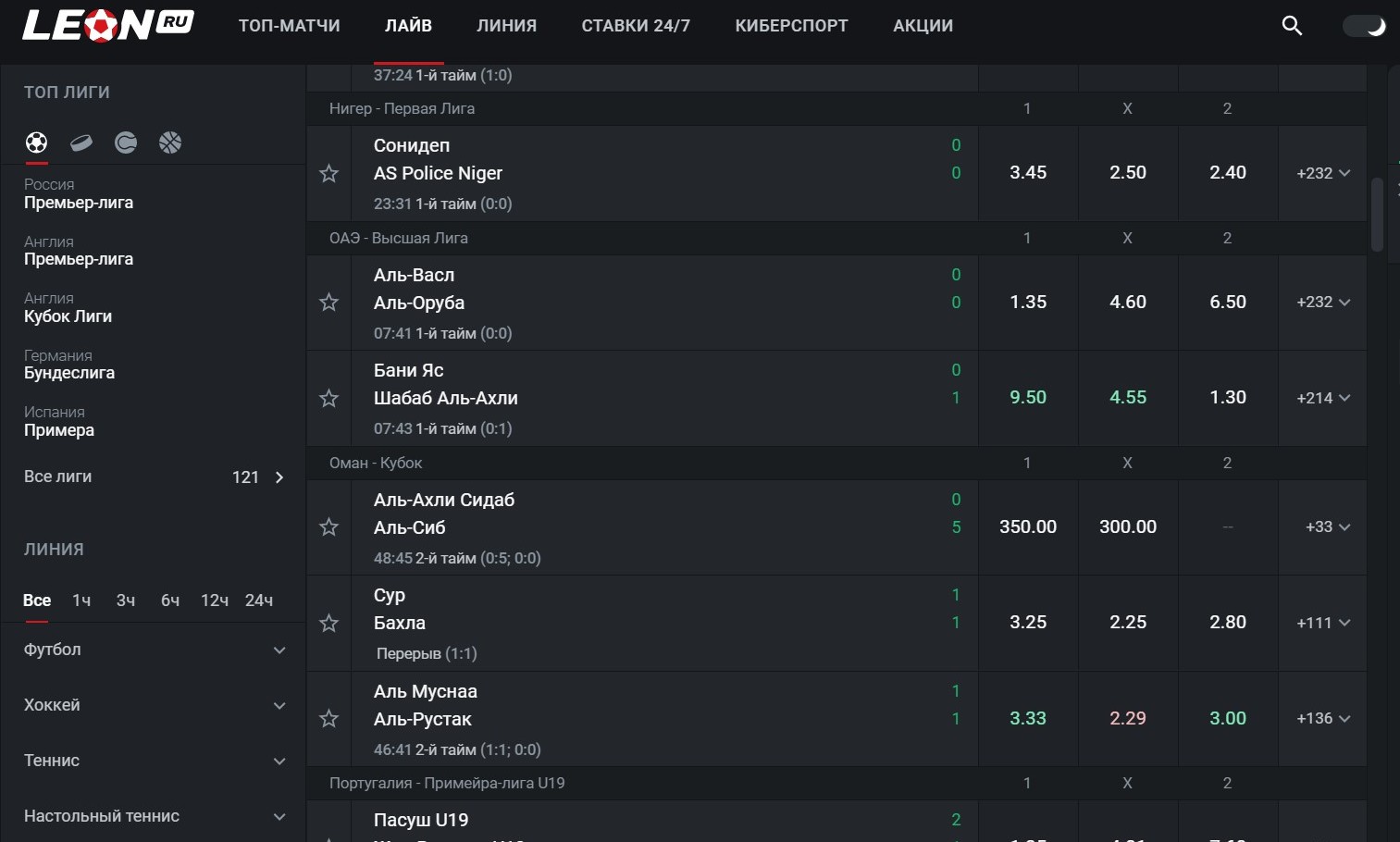The width and height of the screenshot is (1400, 842).
Task: Filter line by 6ч time range
Action: pos(170,601)
